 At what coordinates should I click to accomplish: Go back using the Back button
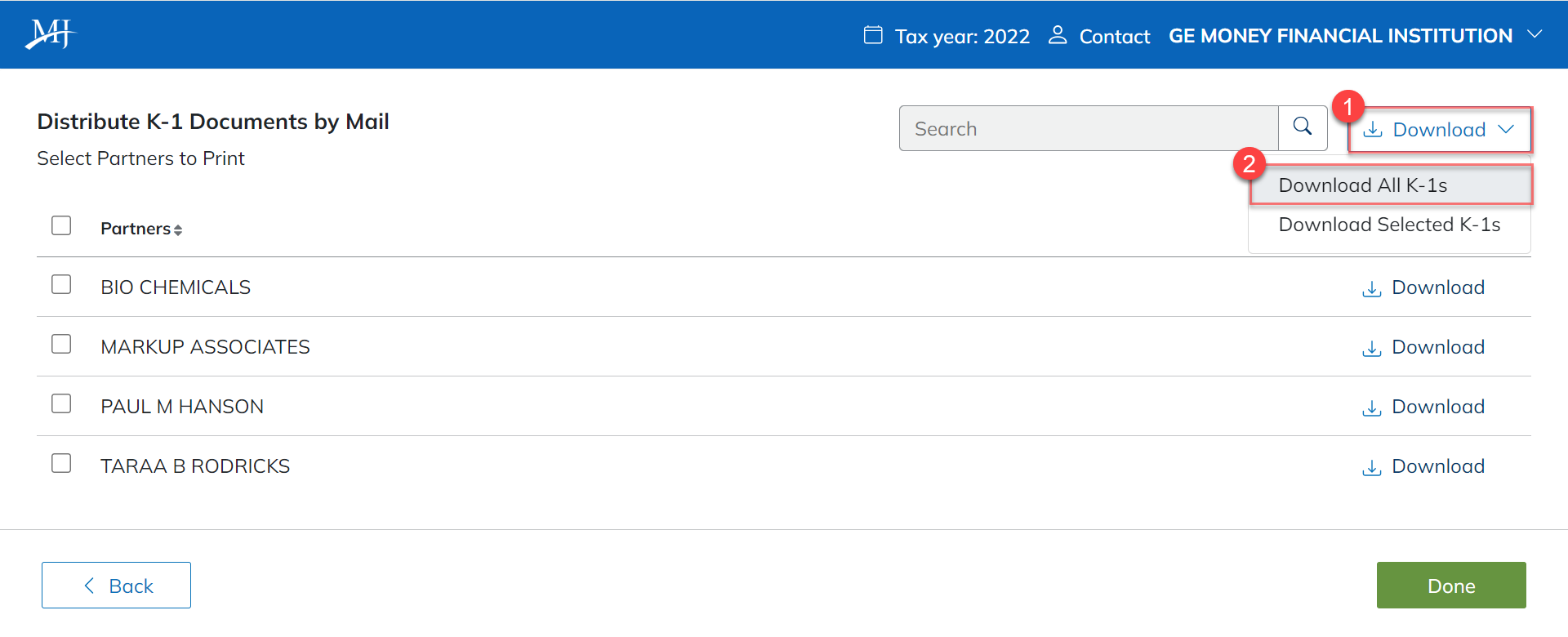click(116, 586)
